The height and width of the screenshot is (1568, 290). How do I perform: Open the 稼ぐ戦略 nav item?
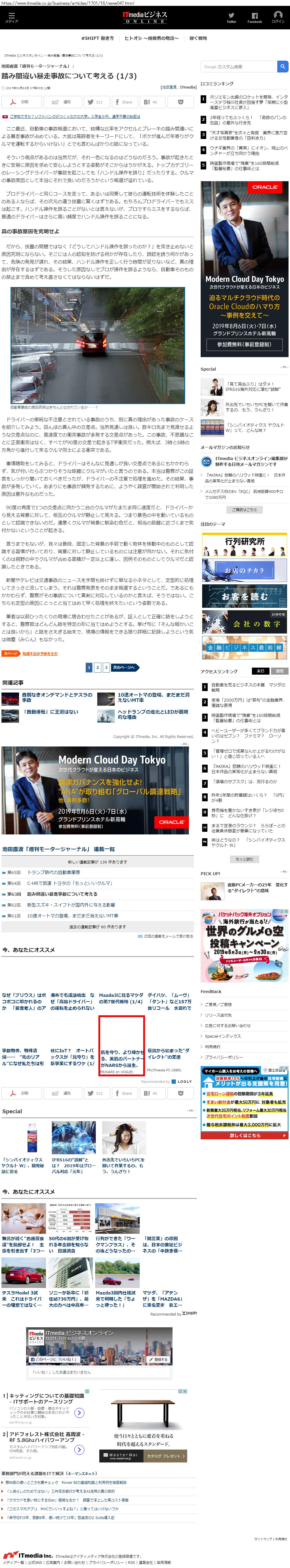pos(198,38)
